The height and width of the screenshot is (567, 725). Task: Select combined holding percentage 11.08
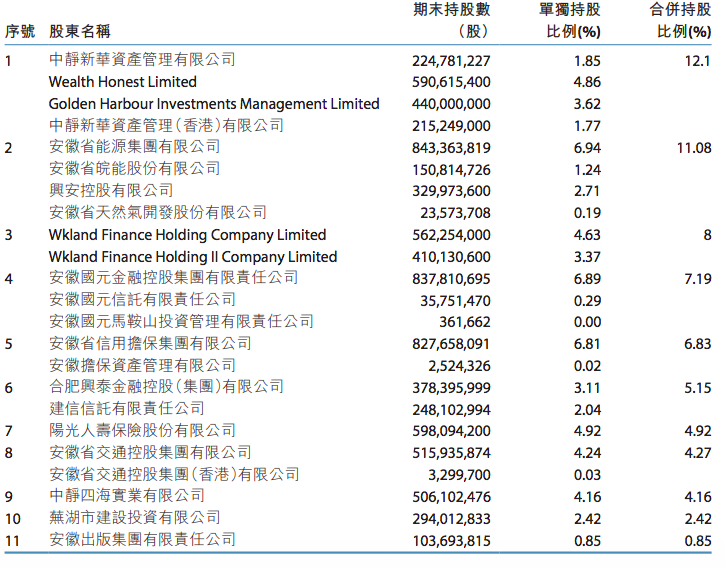click(694, 148)
